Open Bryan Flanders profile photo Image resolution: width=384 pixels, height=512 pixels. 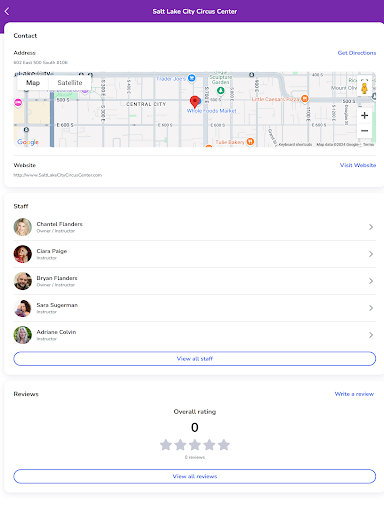tap(23, 281)
